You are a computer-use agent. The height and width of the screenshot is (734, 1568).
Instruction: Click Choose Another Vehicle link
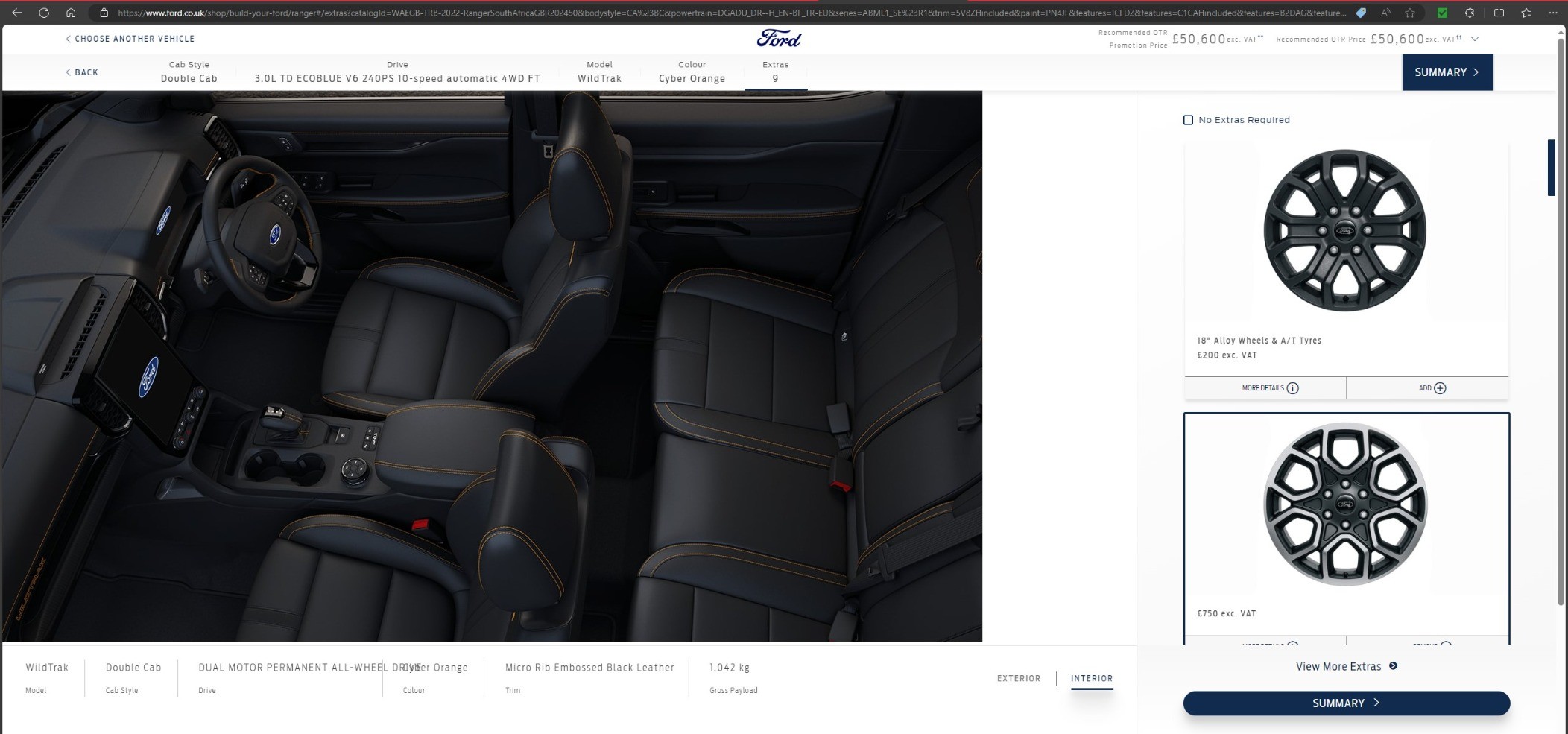coord(130,39)
